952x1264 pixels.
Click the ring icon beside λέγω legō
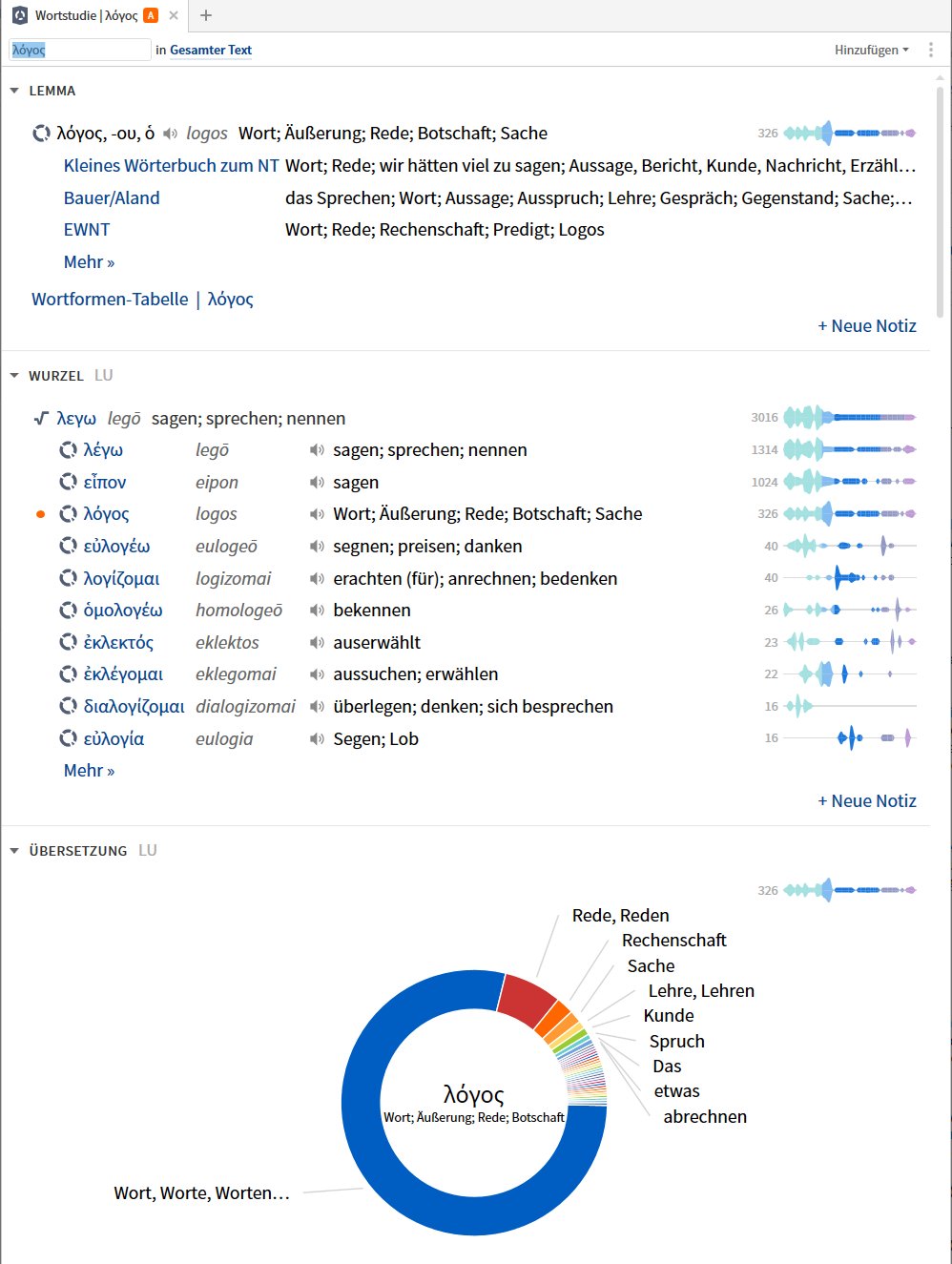68,450
